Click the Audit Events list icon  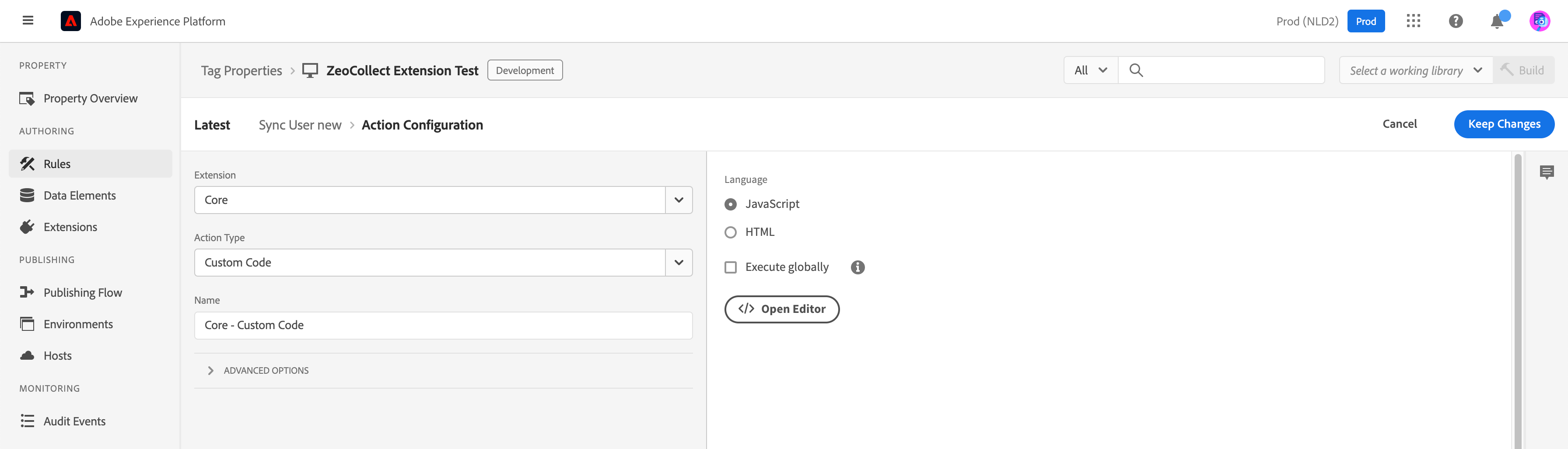28,421
